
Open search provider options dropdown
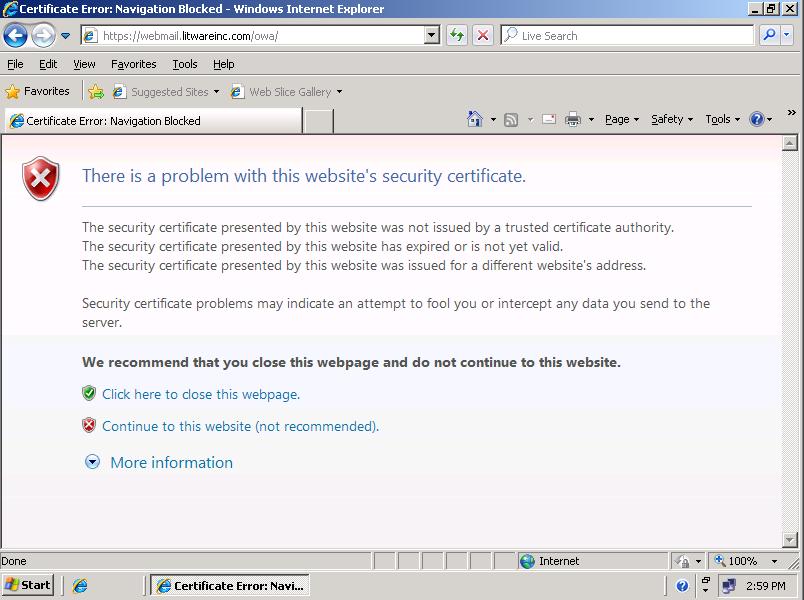[787, 35]
